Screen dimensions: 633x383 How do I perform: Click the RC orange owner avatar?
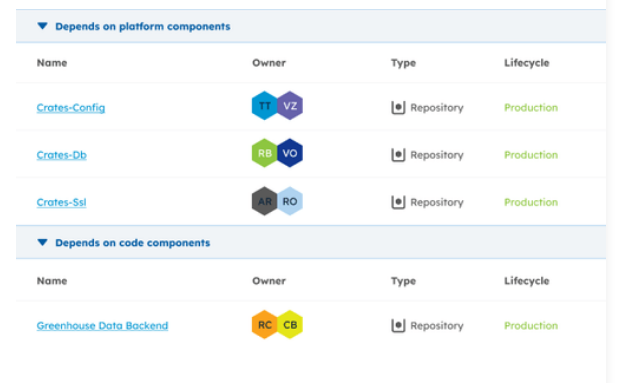click(264, 324)
